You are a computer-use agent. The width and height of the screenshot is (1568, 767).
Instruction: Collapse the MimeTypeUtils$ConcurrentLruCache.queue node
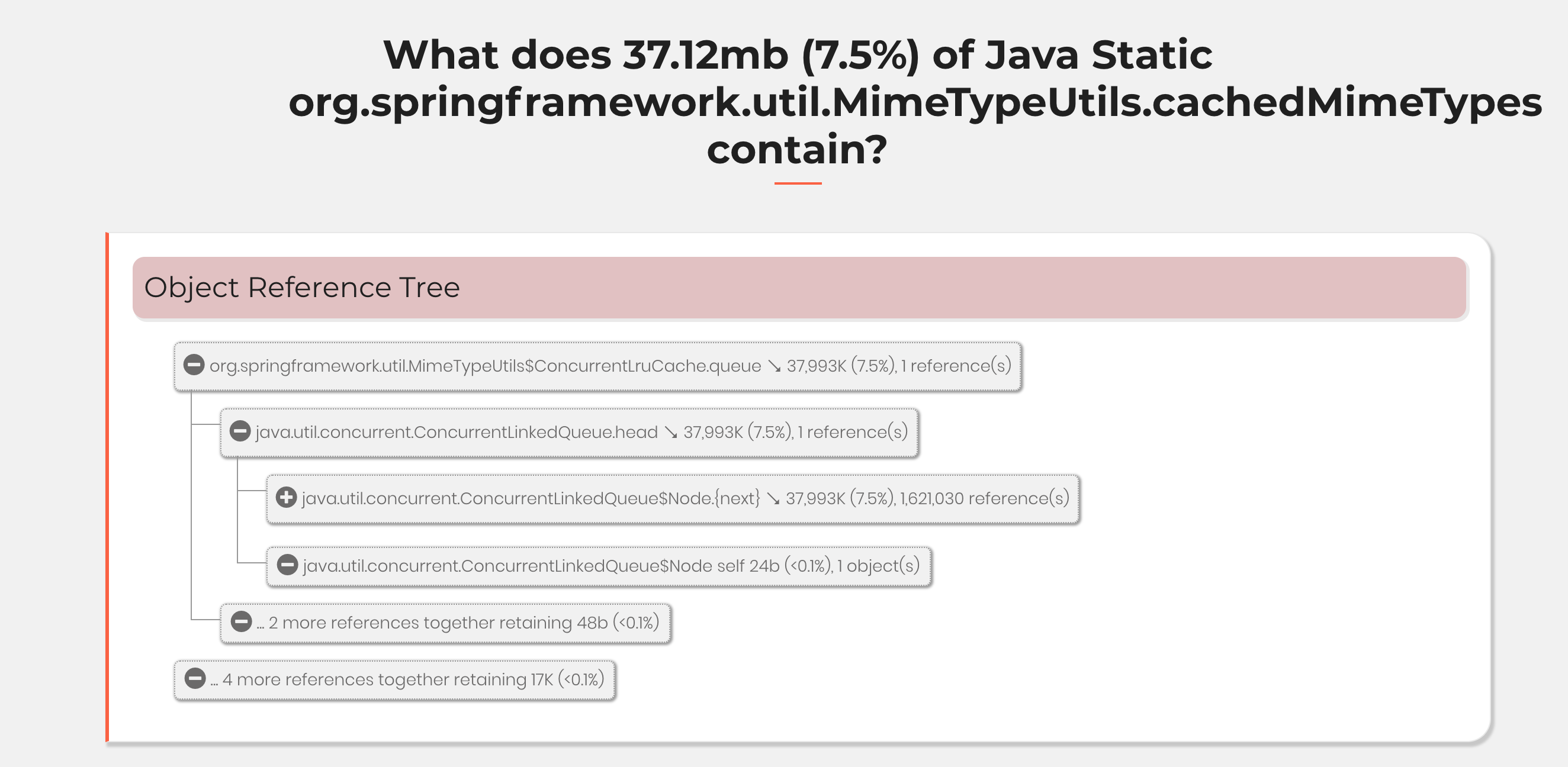click(194, 366)
